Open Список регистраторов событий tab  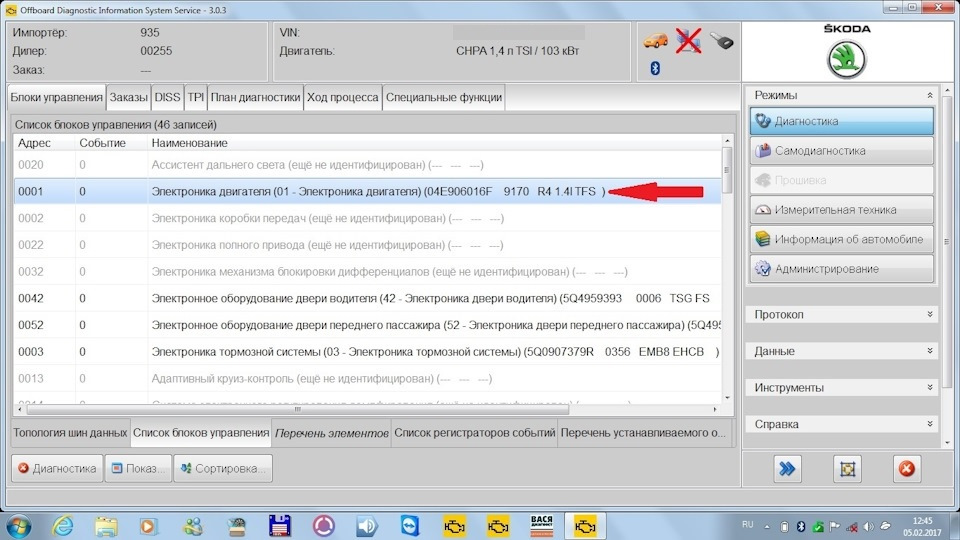point(474,433)
